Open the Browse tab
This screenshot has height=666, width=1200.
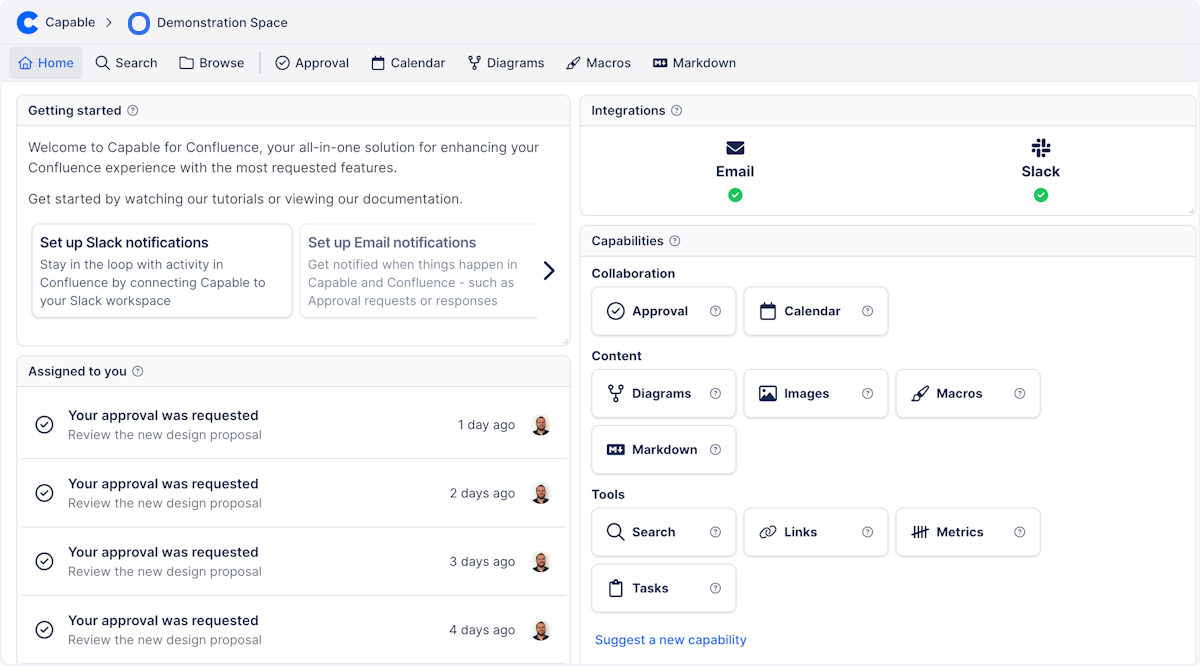[x=211, y=63]
